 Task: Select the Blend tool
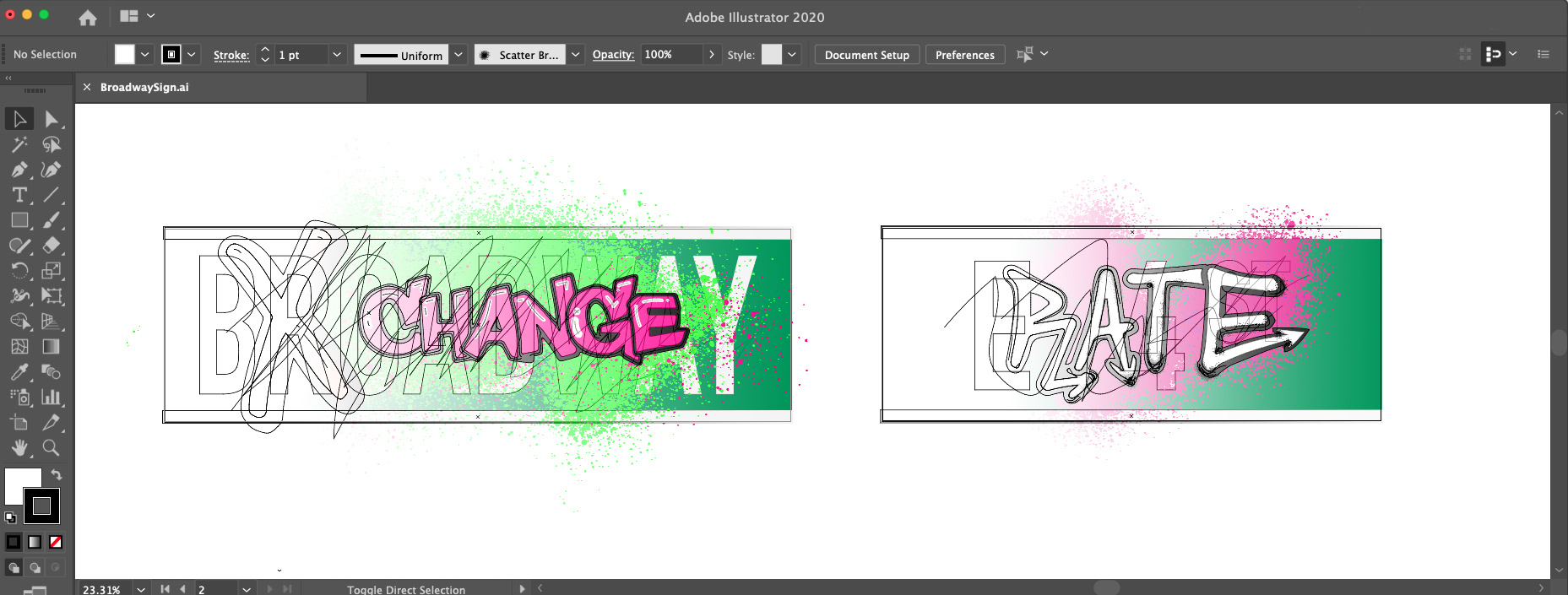click(52, 372)
